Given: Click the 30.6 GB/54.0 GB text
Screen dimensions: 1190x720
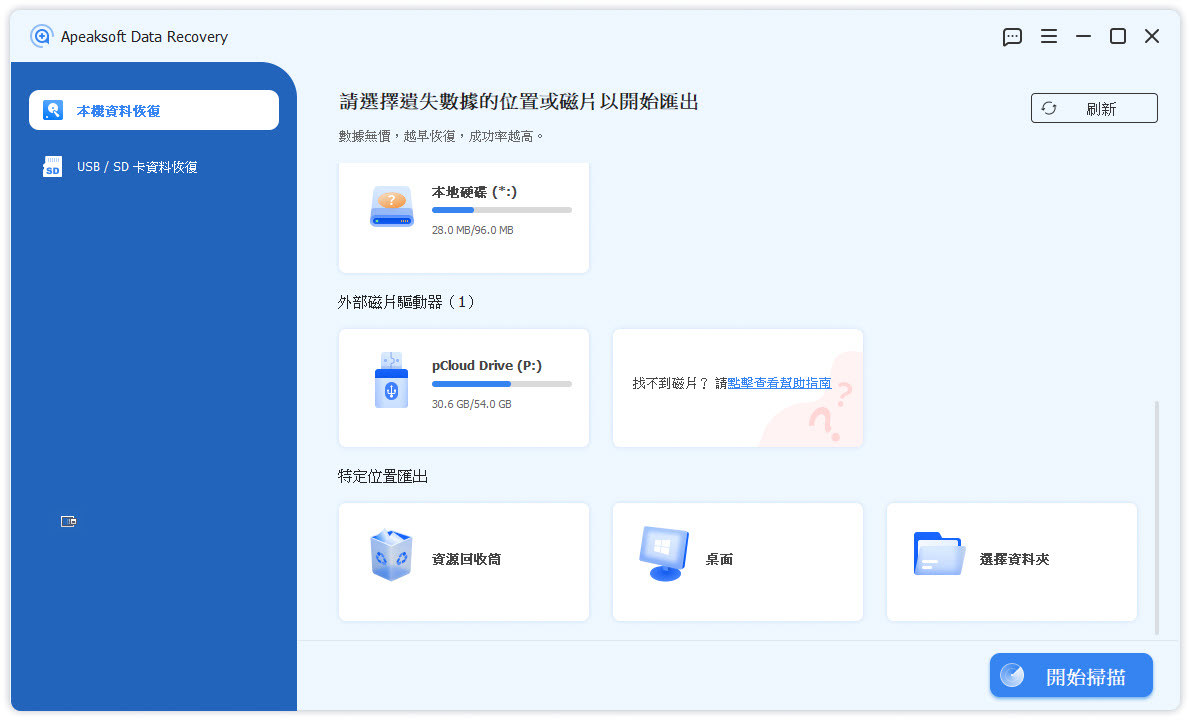Looking at the screenshot, I should (x=471, y=404).
